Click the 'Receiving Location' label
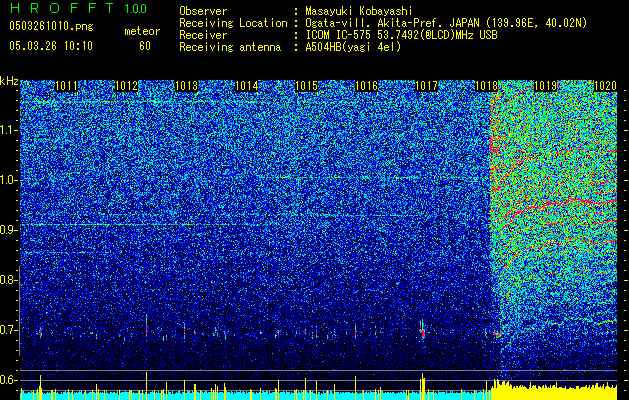The width and height of the screenshot is (629, 400). click(233, 23)
